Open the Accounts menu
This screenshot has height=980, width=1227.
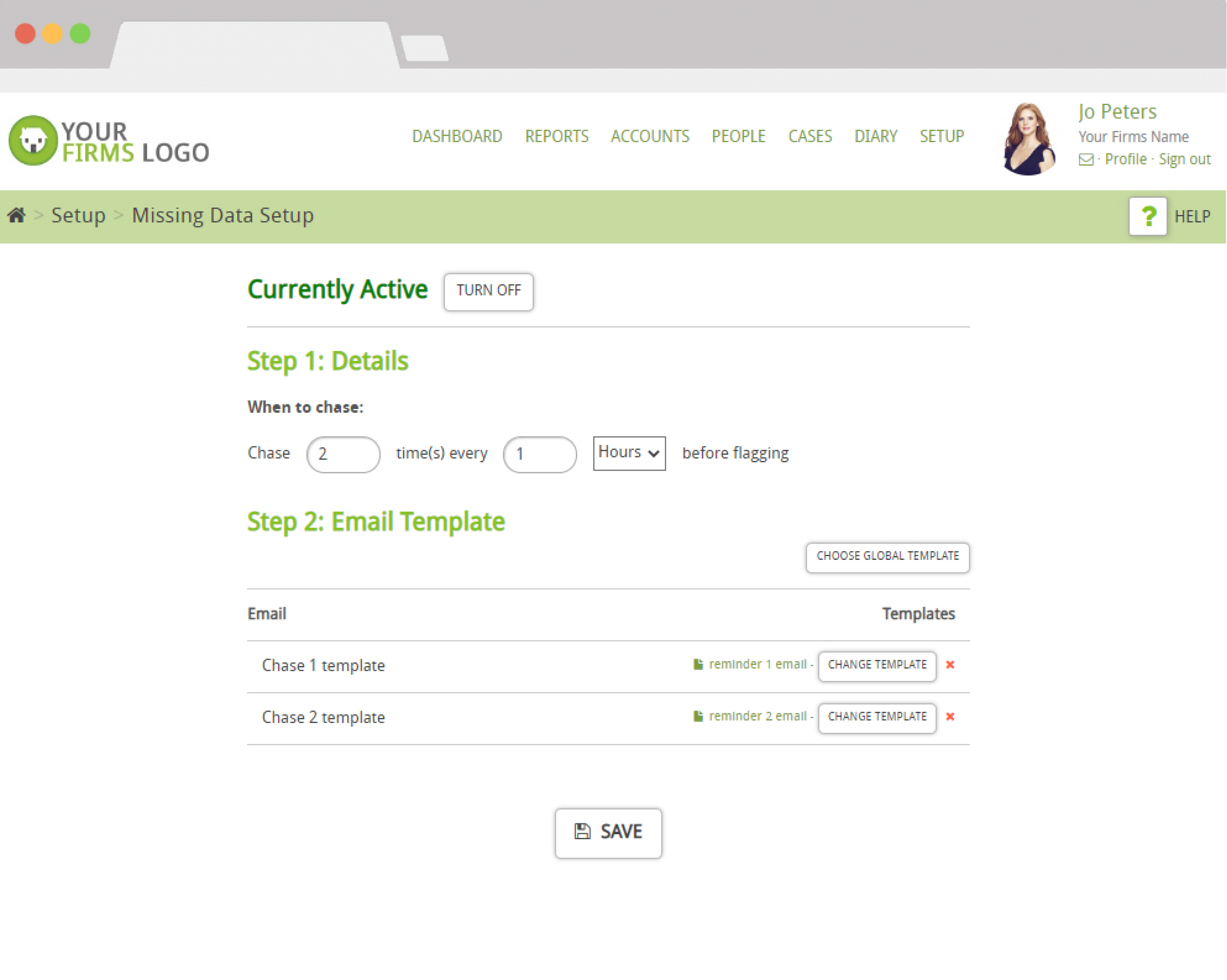650,137
